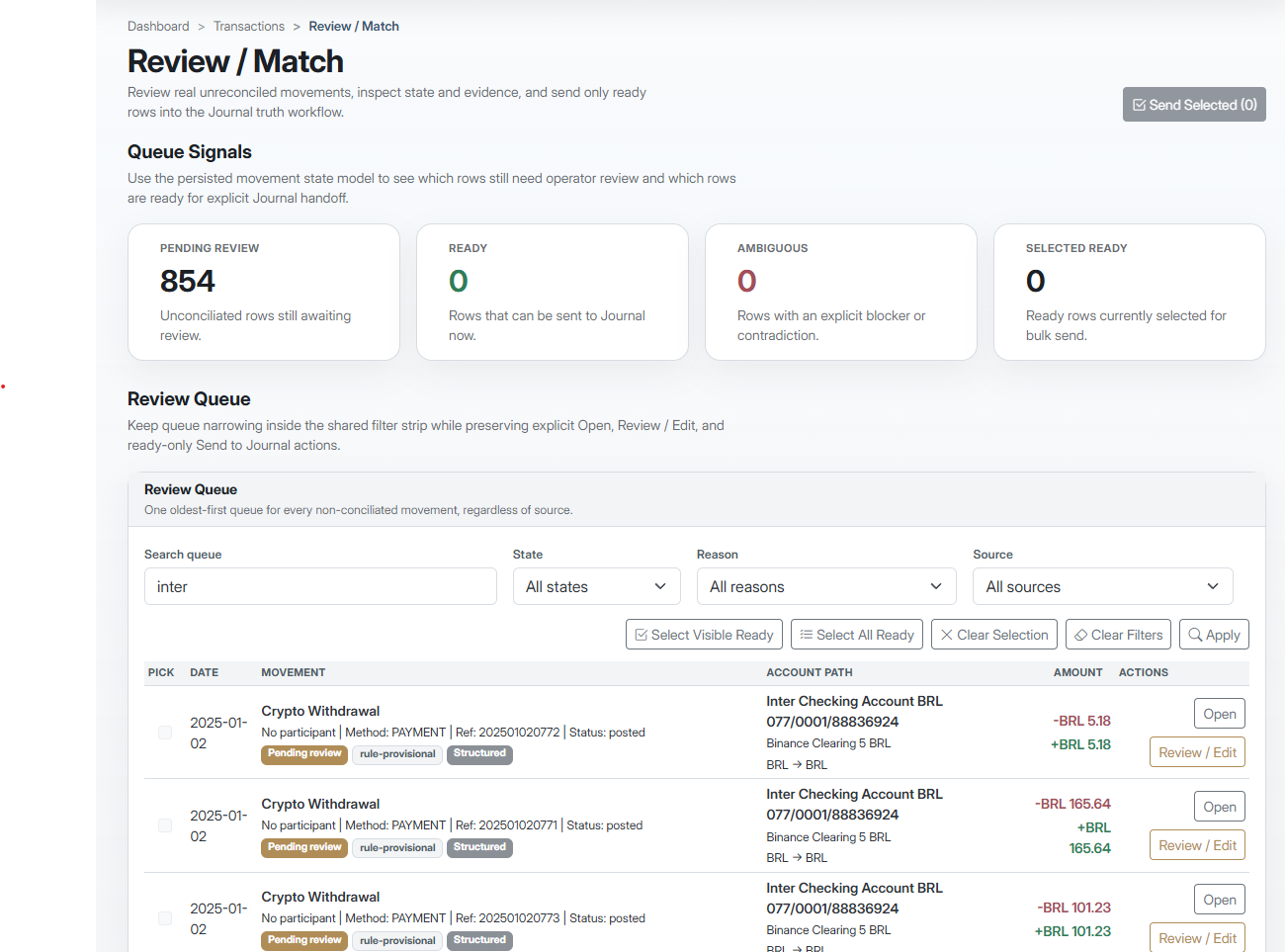Screen dimensions: 1285x952
Task: Open the Source filter showing All sources
Action: (1102, 585)
